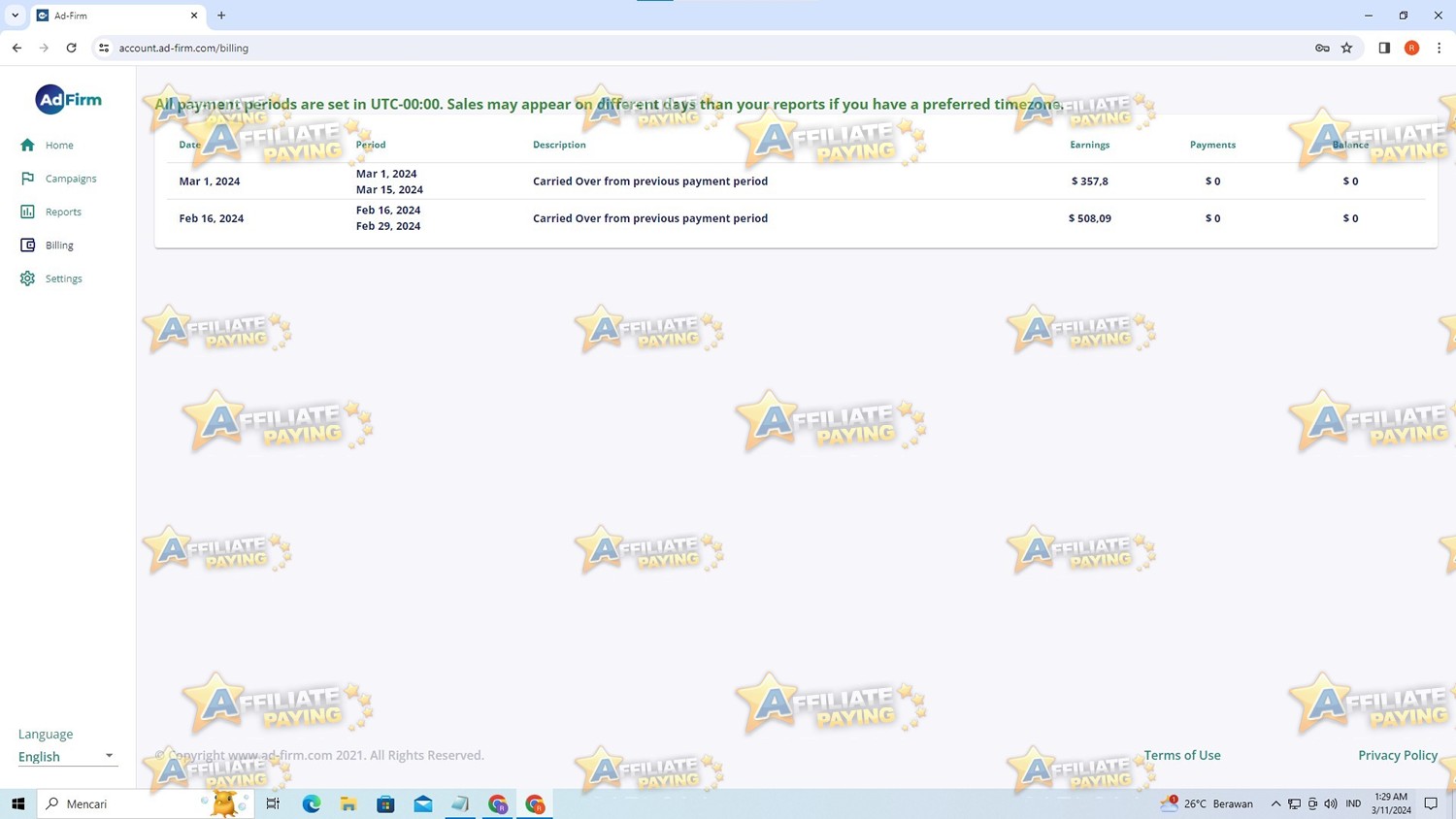Select the Feb 16, 2024 date cell
The height and width of the screenshot is (819, 1456).
click(x=212, y=218)
